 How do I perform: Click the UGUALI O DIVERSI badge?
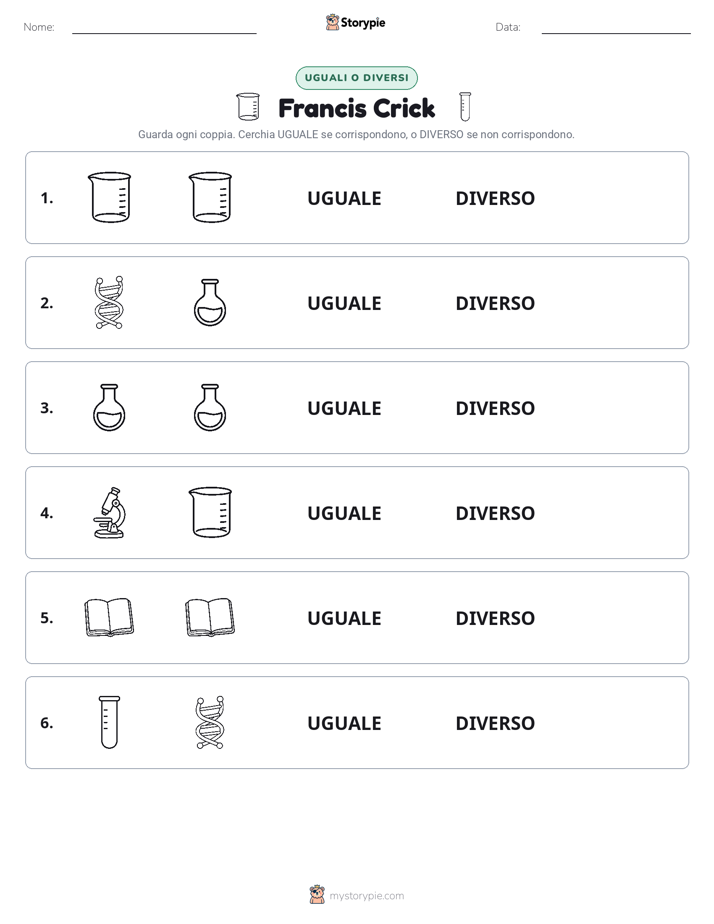point(356,78)
